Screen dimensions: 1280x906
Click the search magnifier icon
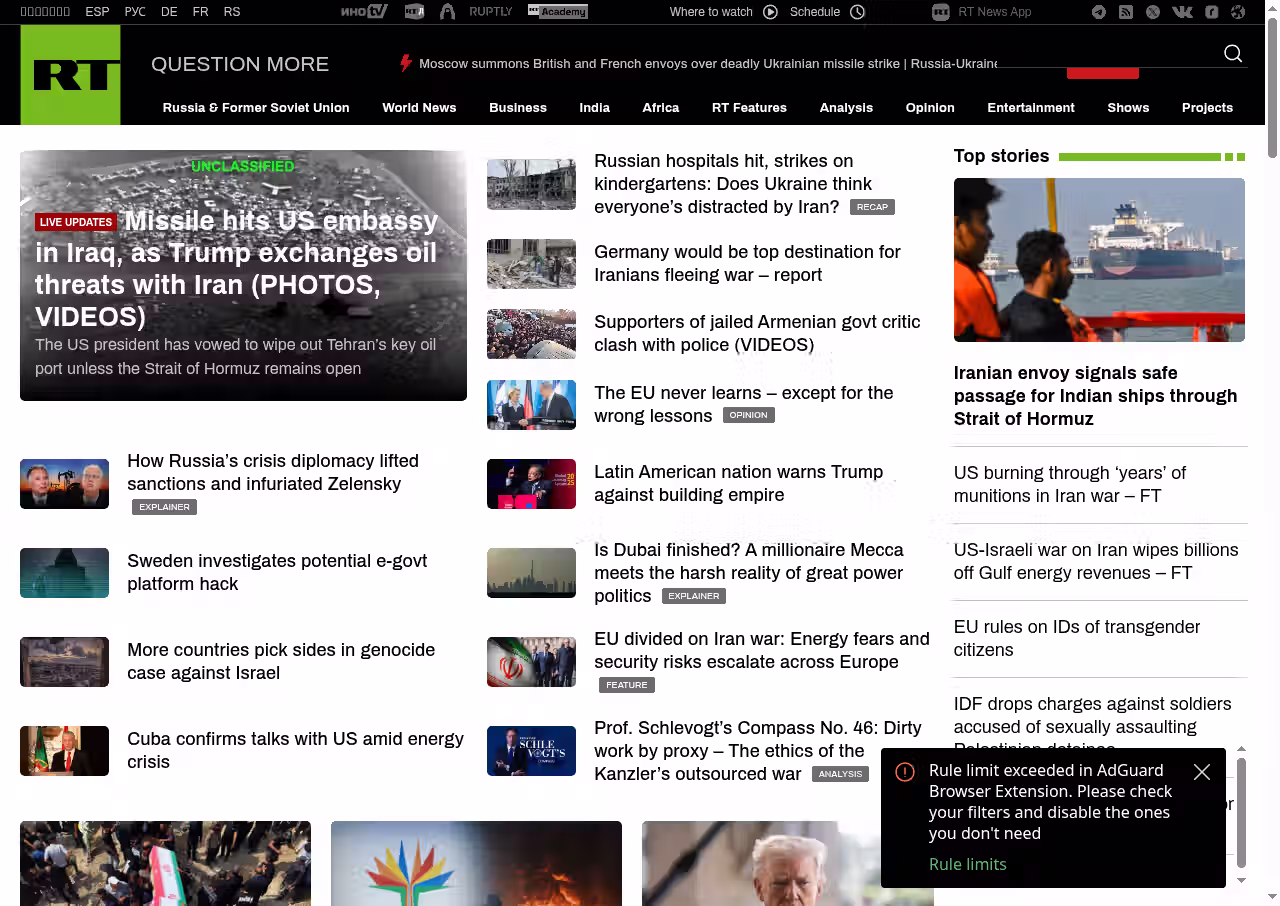click(x=1233, y=54)
